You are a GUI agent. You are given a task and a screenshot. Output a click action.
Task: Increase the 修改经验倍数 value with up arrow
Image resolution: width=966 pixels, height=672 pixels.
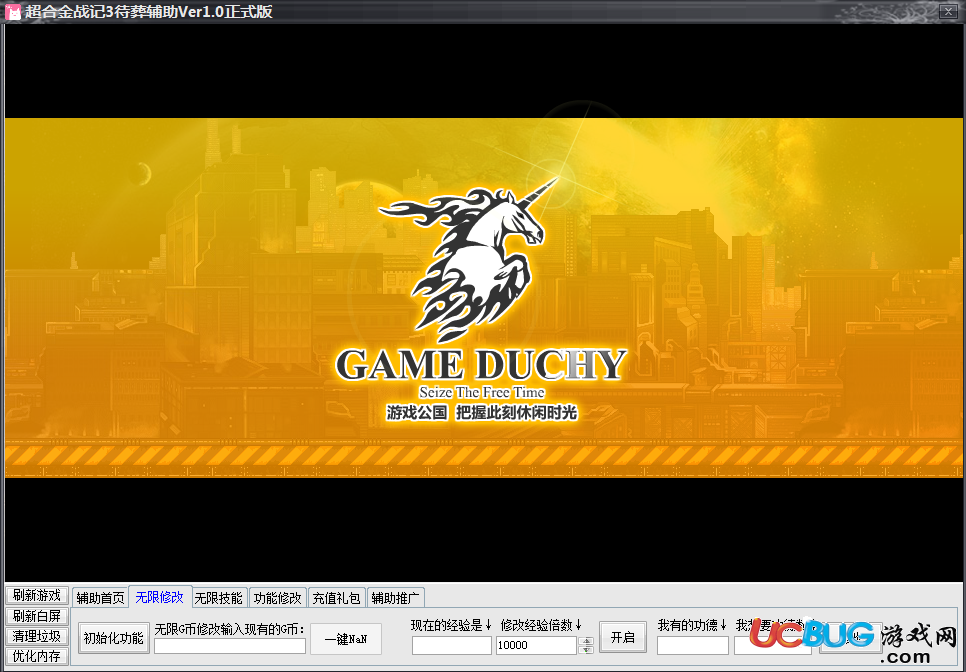click(x=587, y=641)
